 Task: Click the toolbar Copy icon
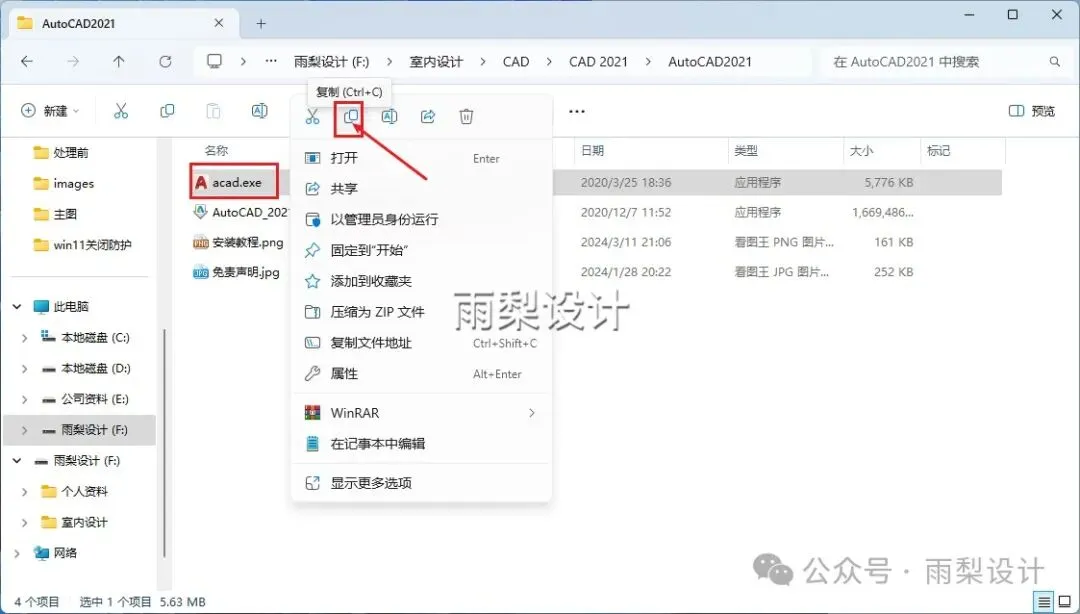pos(167,111)
